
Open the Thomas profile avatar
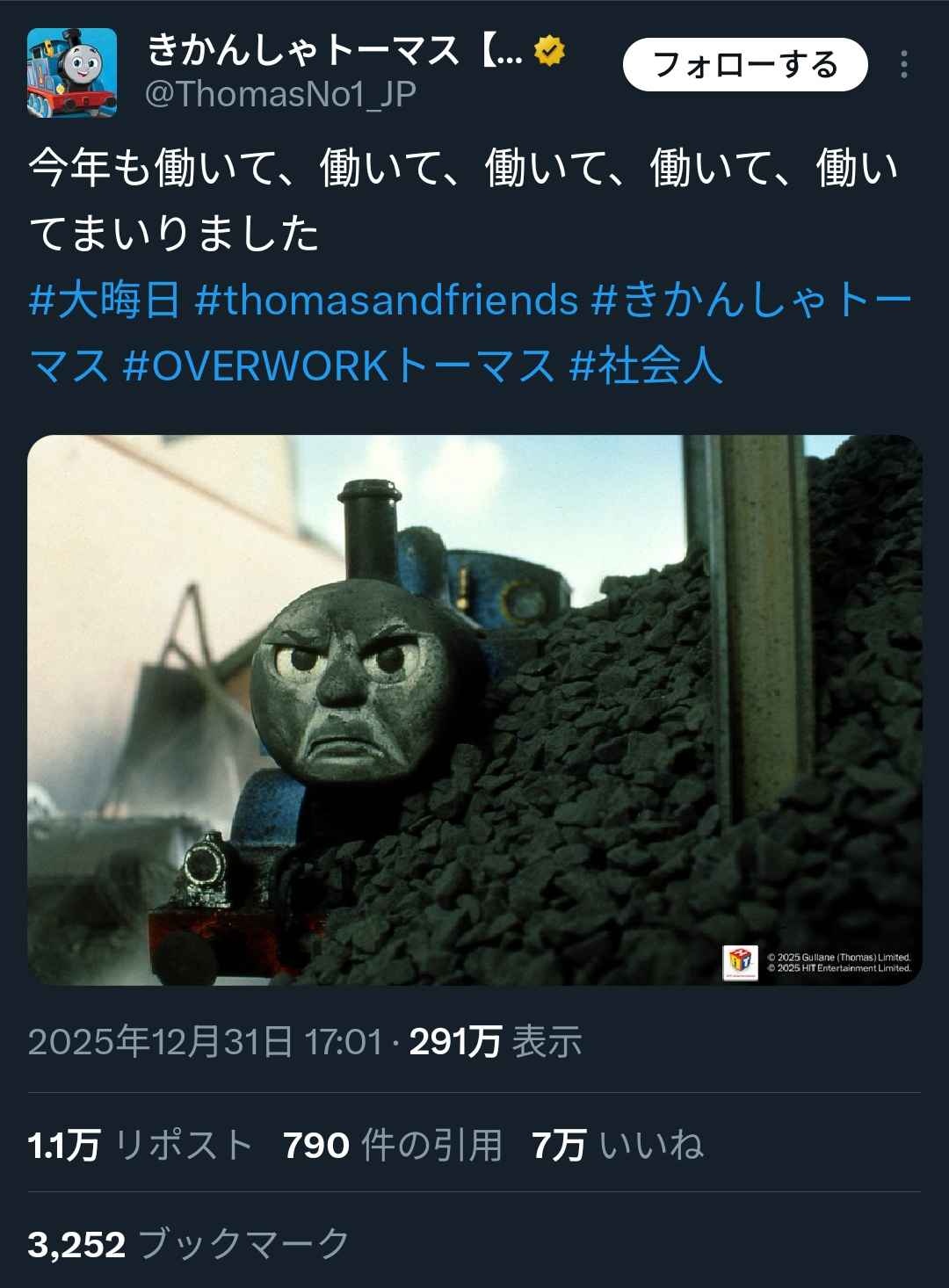point(72,73)
